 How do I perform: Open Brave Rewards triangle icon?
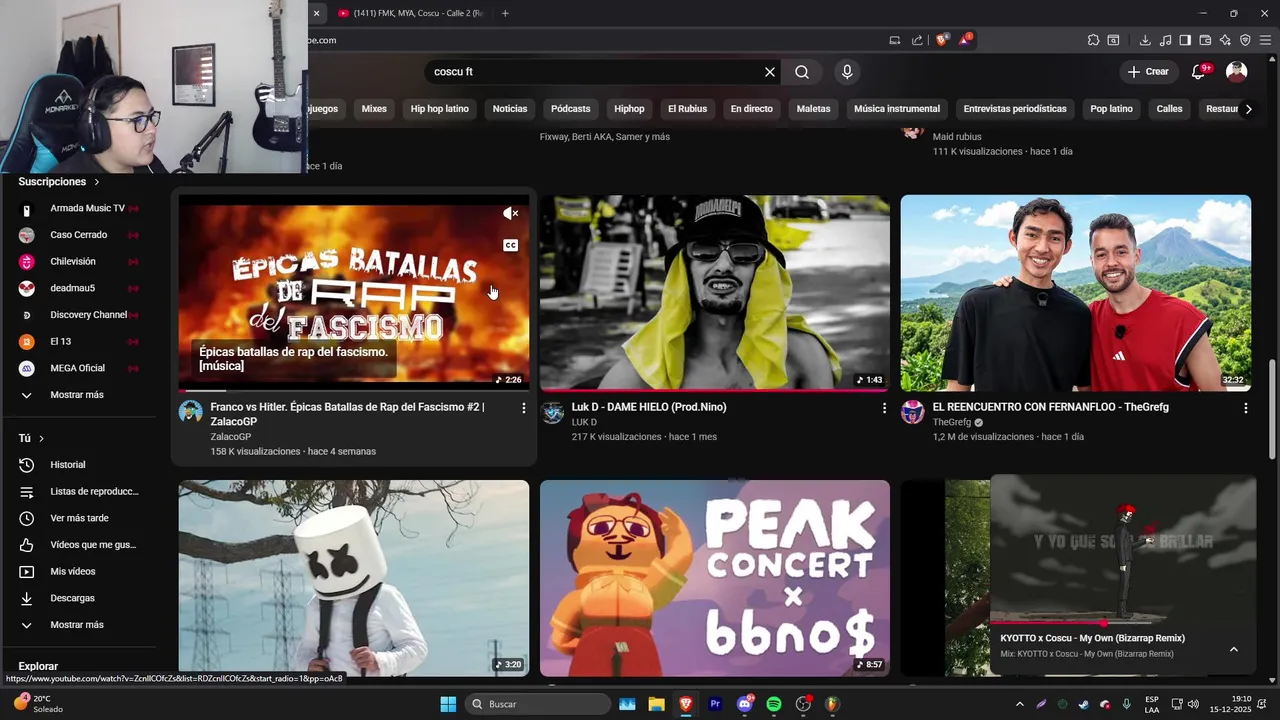coord(965,40)
